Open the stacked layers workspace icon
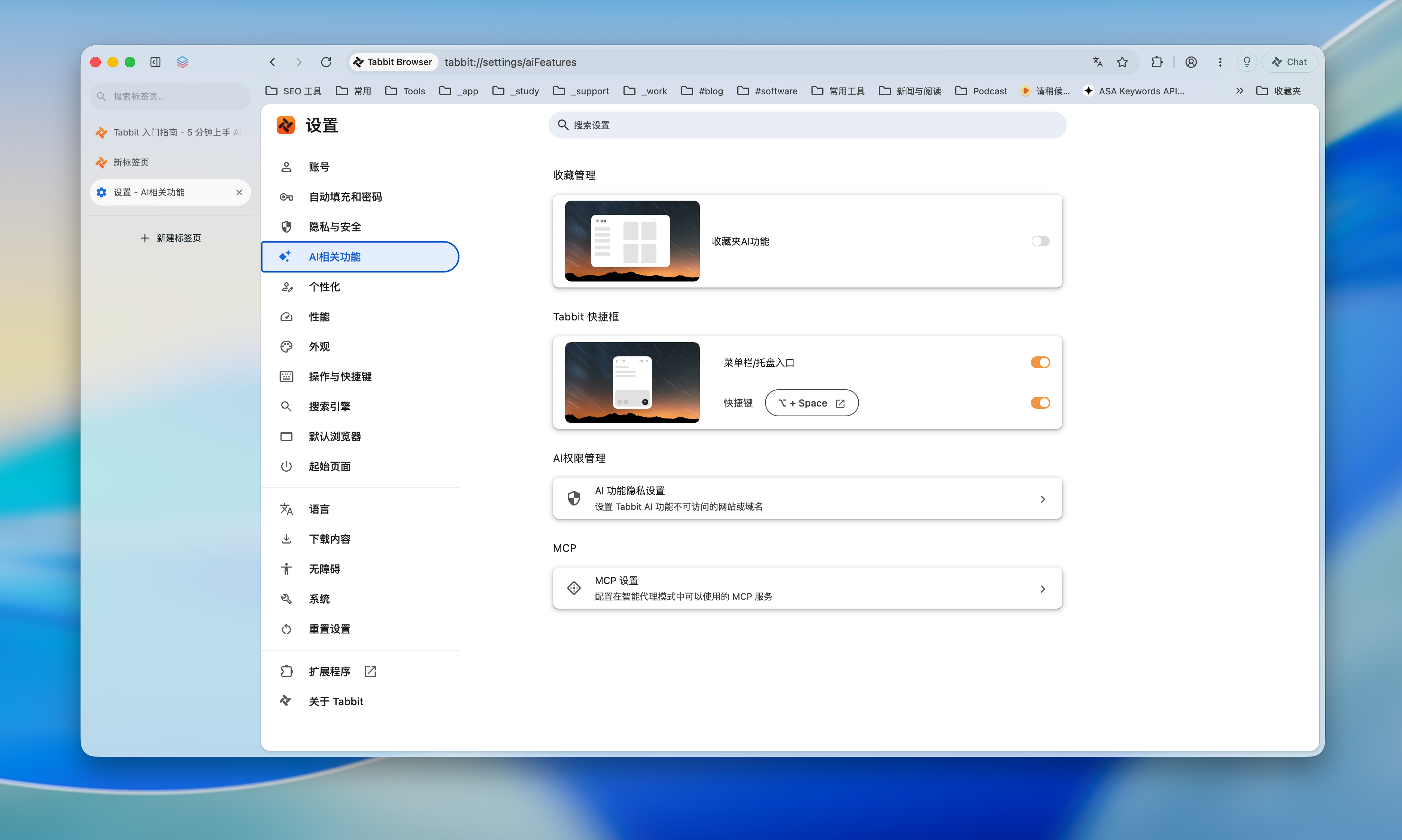The image size is (1402, 840). [182, 62]
